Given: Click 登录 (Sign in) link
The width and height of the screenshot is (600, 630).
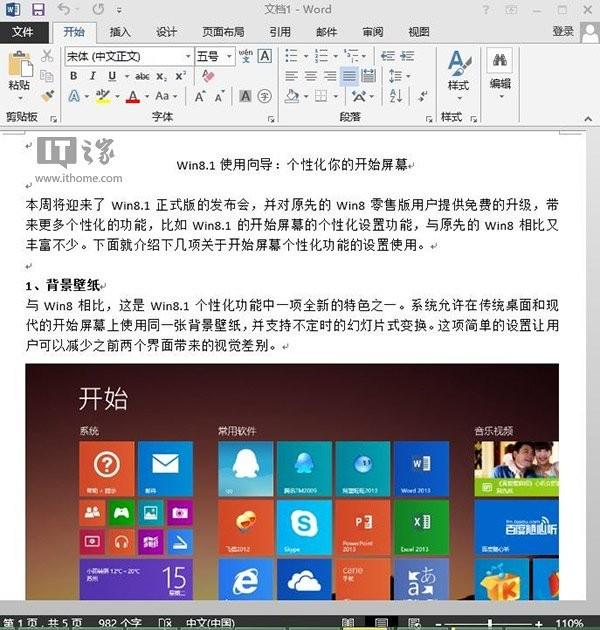Looking at the screenshot, I should (563, 32).
